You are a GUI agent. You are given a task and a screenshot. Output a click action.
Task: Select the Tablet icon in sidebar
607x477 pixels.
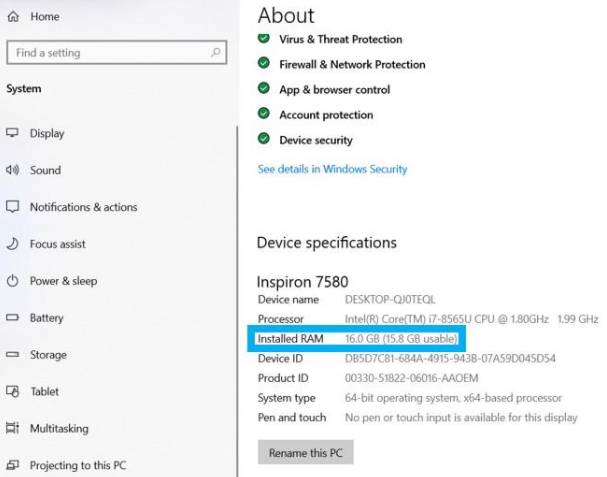(13, 392)
